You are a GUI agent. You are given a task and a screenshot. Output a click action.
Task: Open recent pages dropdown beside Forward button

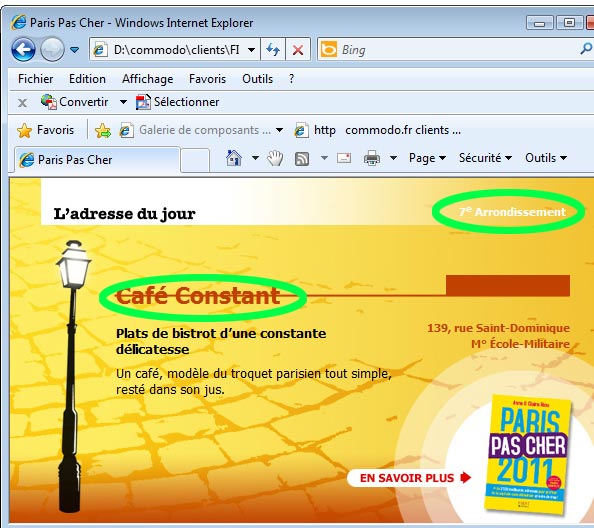tap(75, 50)
